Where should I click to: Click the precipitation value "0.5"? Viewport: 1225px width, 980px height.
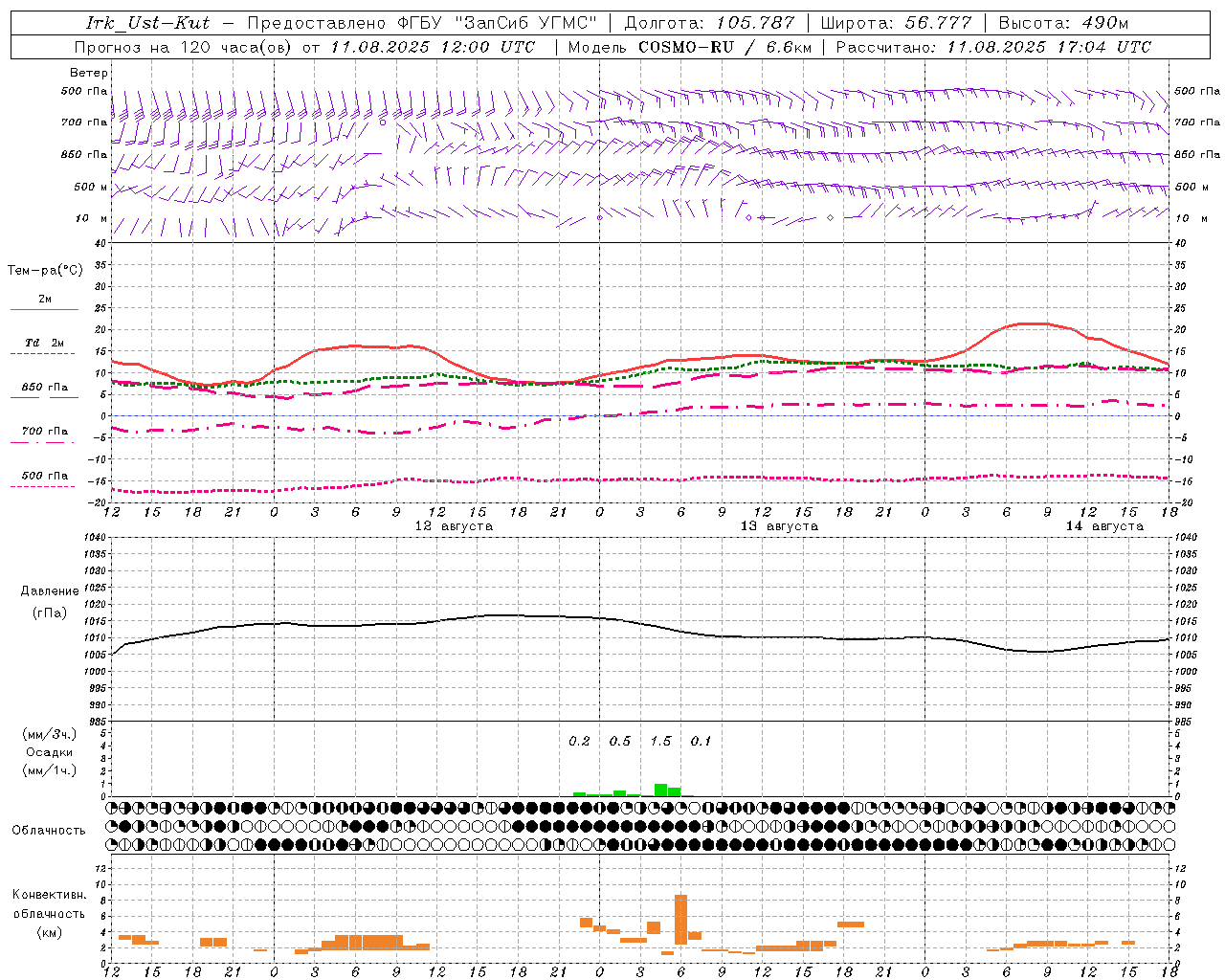[x=620, y=742]
